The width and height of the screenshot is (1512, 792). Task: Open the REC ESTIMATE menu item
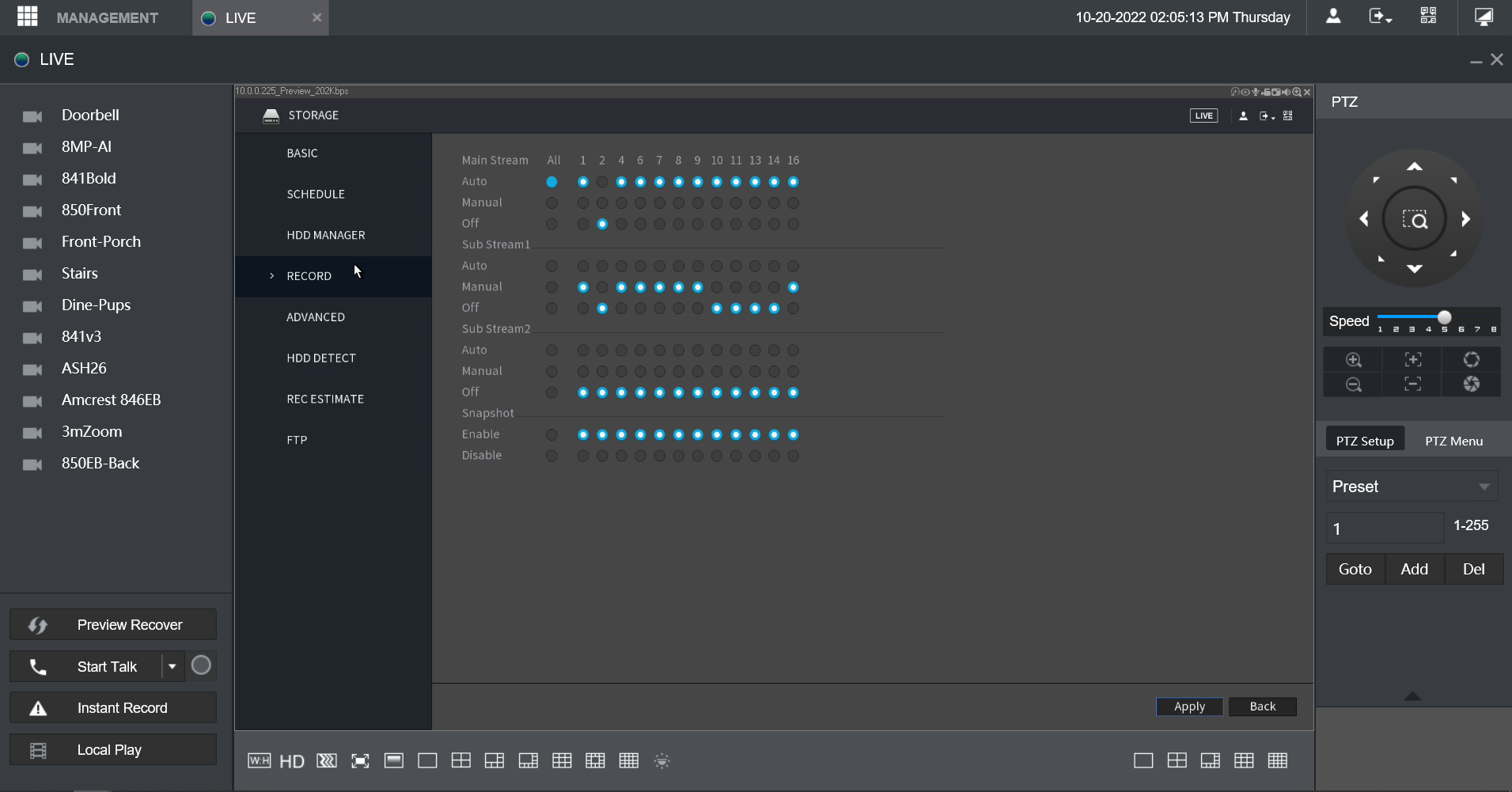click(325, 399)
